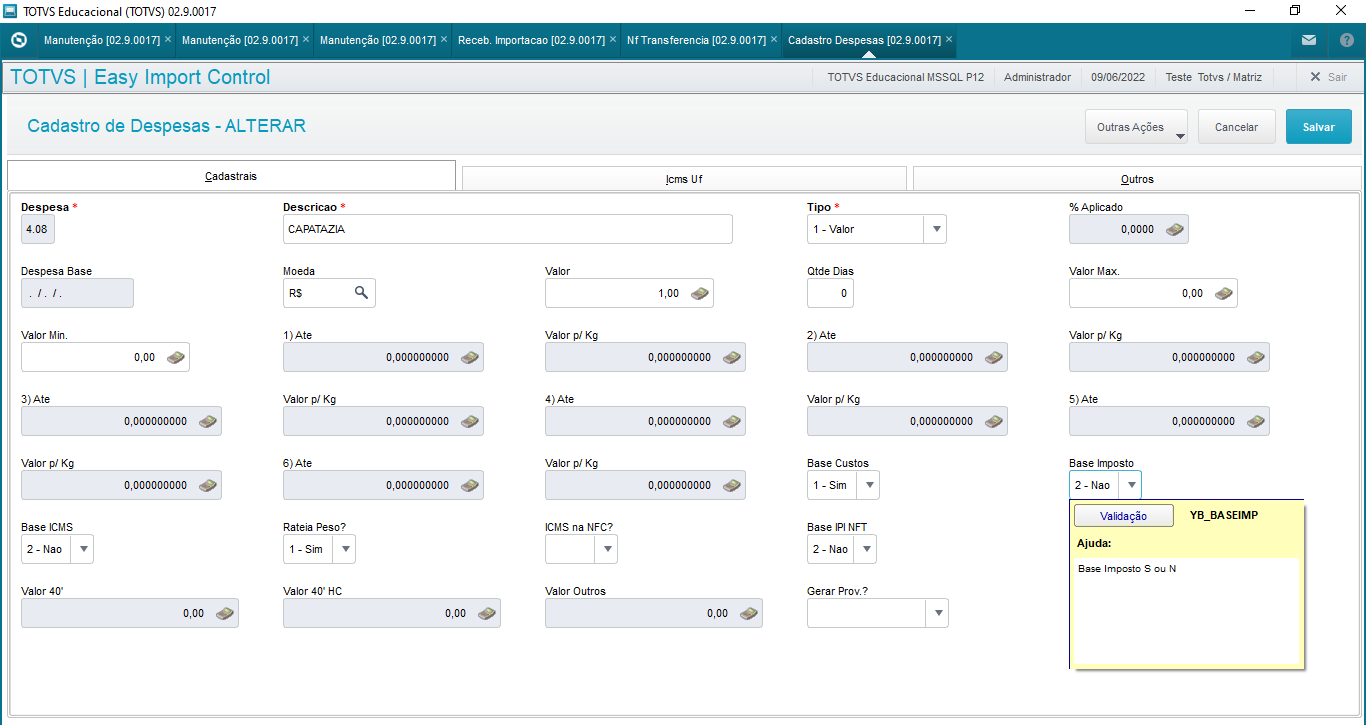
Task: Close the Nf Transferencia tab with its X
Action: tap(776, 40)
